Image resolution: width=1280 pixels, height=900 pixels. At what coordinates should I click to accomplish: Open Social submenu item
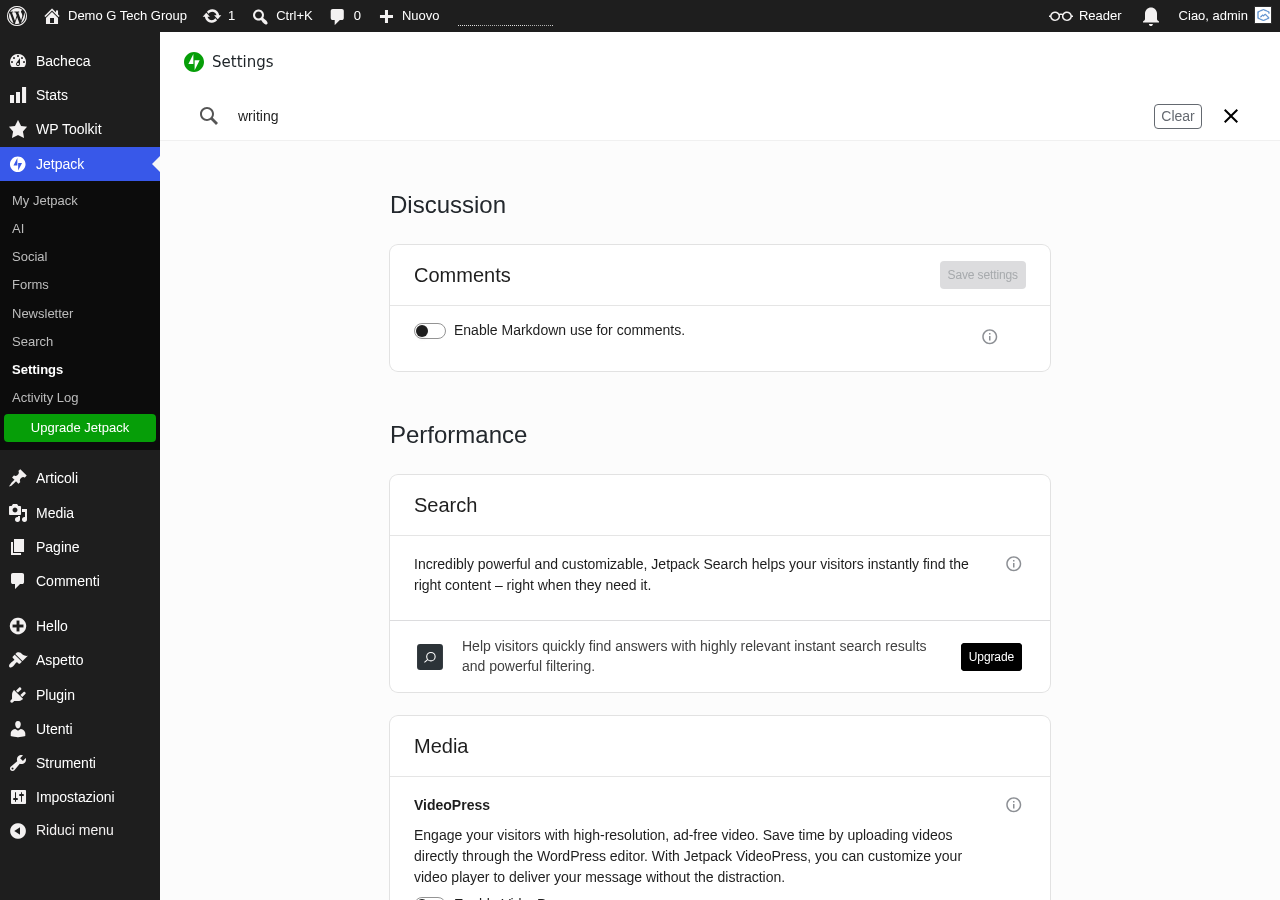[x=30, y=257]
